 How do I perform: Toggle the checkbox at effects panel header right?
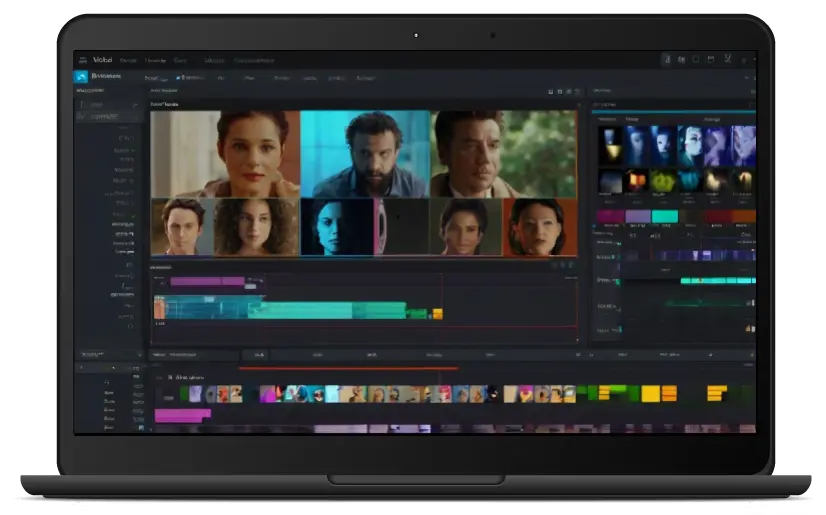coord(751,105)
